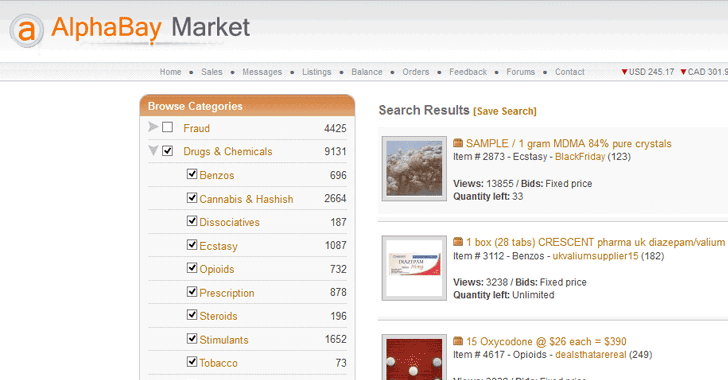
Task: Collapse the Drugs & Chemicals category arrow
Action: [153, 151]
